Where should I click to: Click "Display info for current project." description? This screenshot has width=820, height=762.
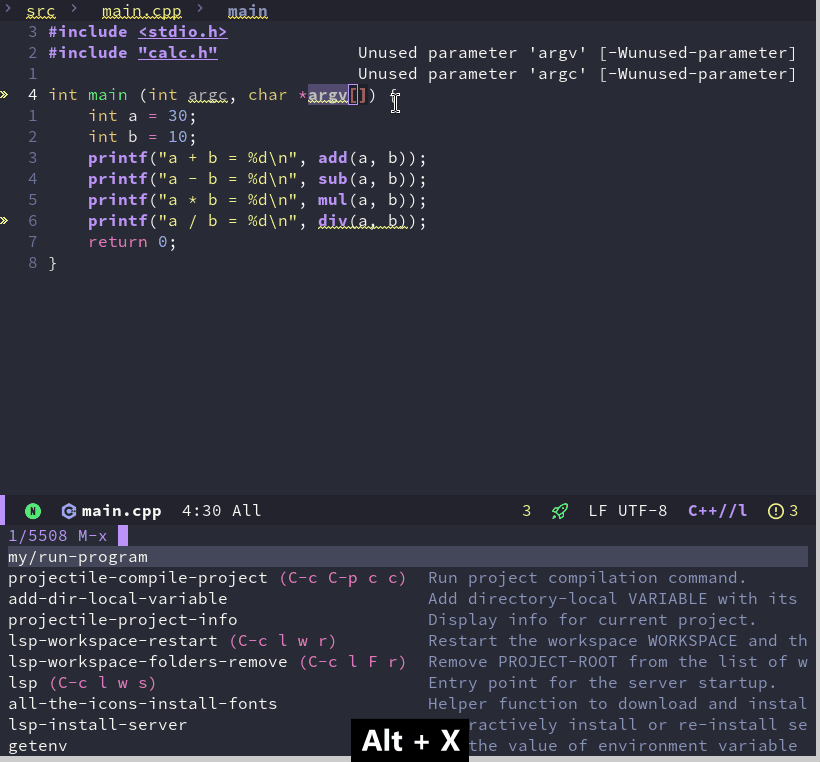tap(592, 620)
